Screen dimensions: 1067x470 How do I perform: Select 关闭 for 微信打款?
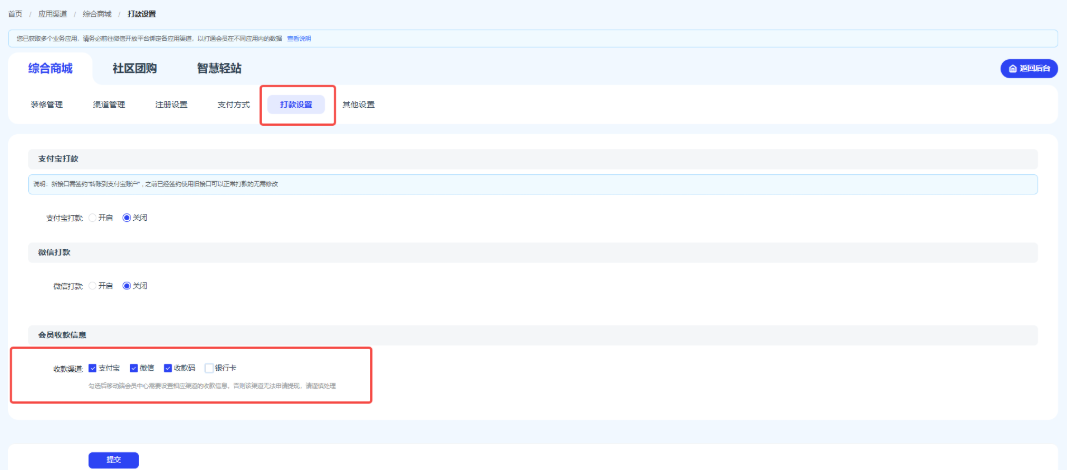click(127, 285)
